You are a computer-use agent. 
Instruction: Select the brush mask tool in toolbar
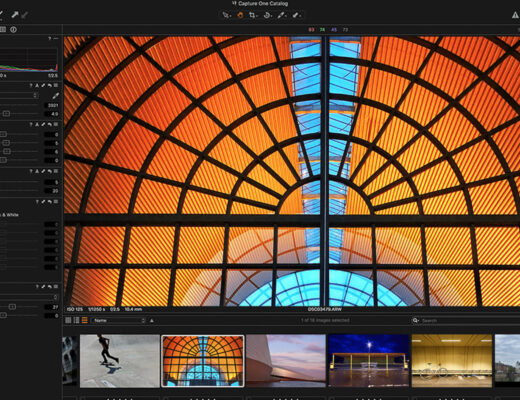pos(296,15)
